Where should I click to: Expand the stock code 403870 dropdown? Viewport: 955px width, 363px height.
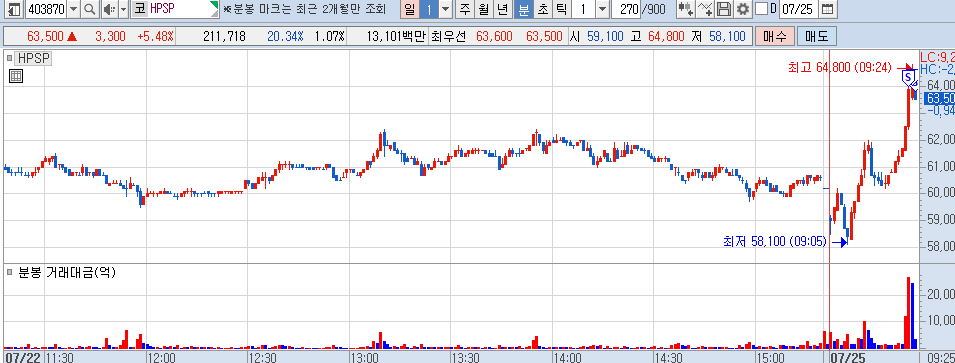click(x=74, y=9)
